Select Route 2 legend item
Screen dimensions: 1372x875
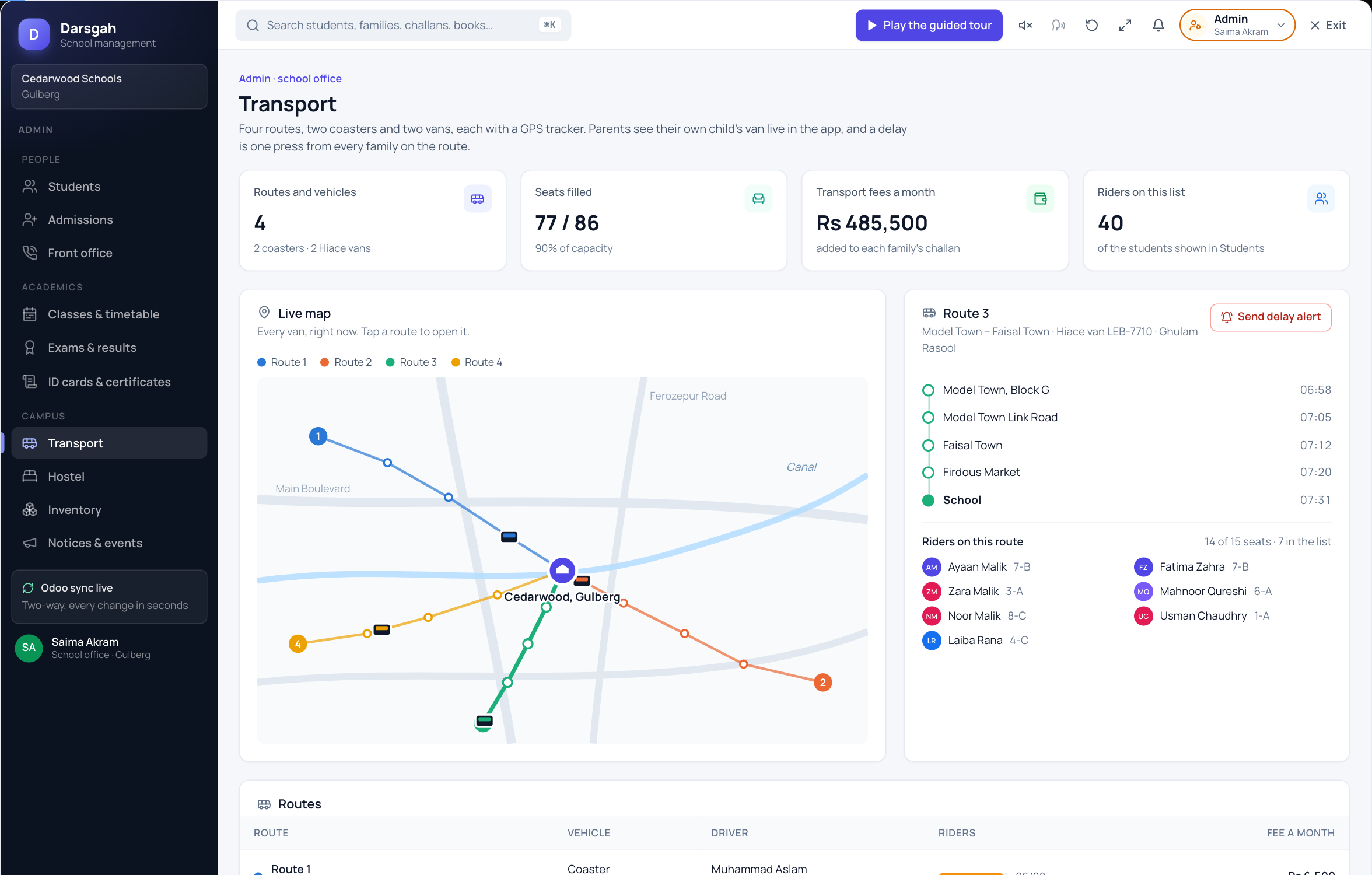(x=346, y=362)
